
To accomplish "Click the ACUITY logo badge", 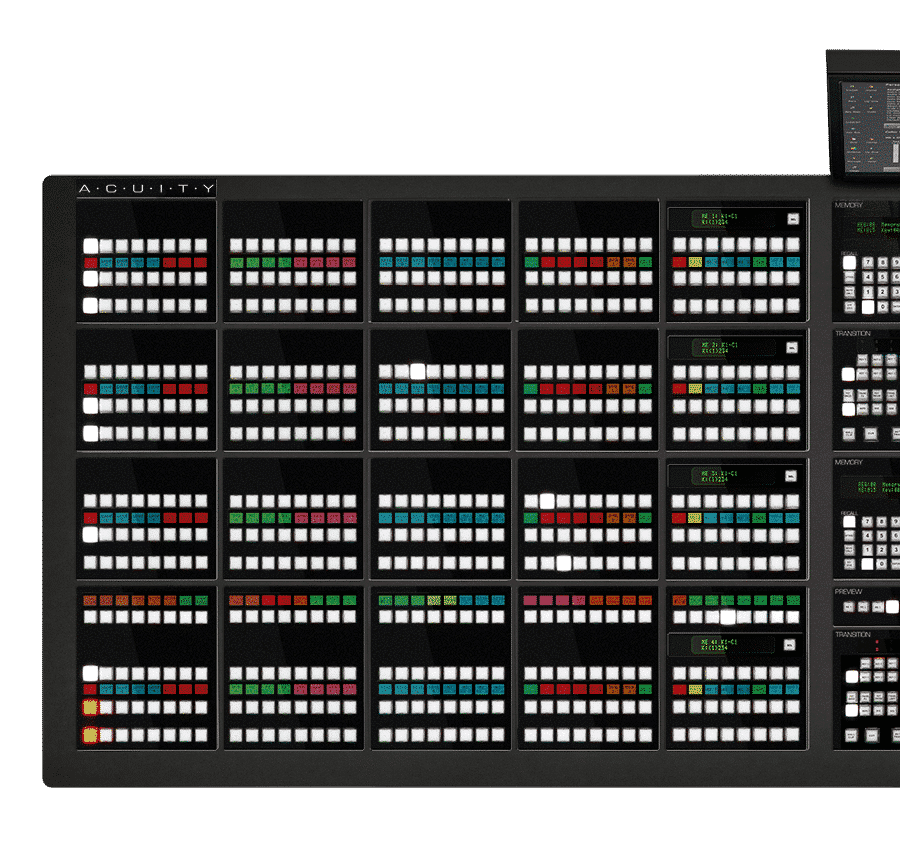I will pyautogui.click(x=146, y=189).
